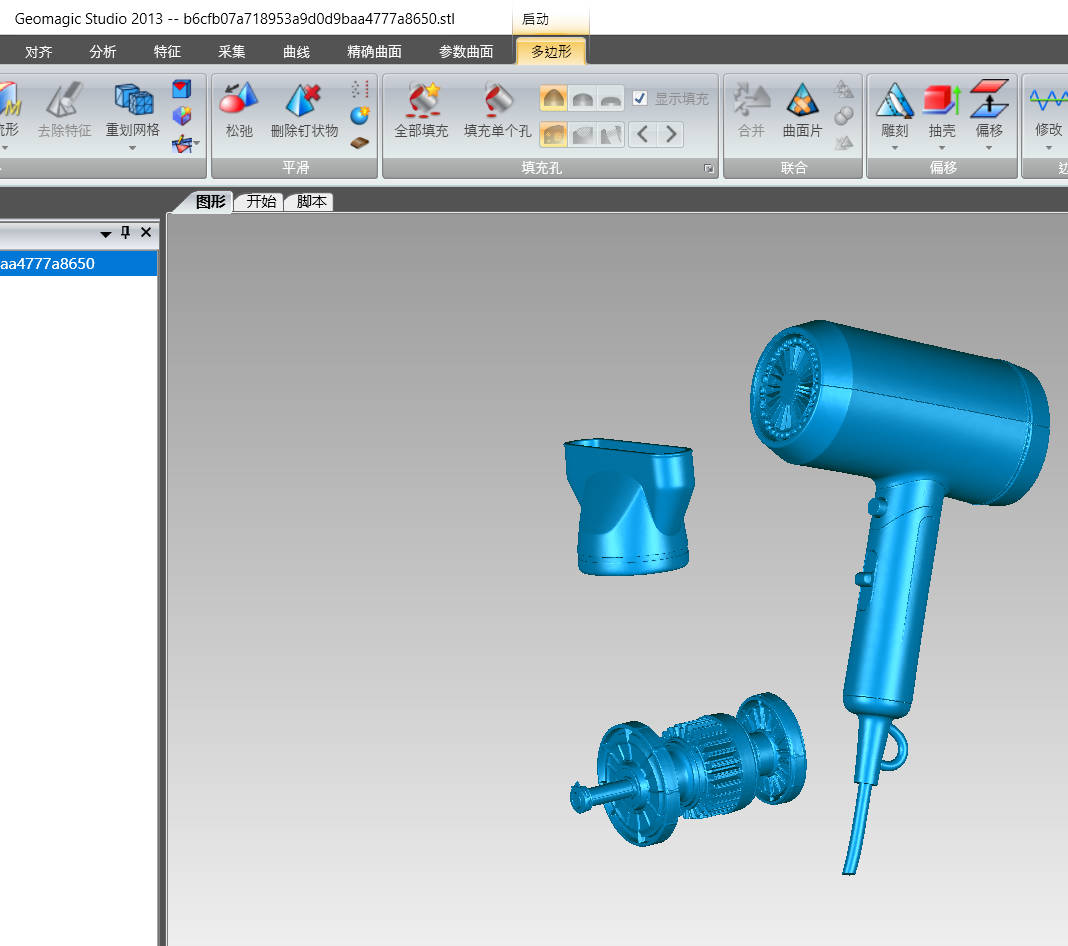The height and width of the screenshot is (946, 1068).
Task: Open the 曲面片 patch tool
Action: pos(802,109)
